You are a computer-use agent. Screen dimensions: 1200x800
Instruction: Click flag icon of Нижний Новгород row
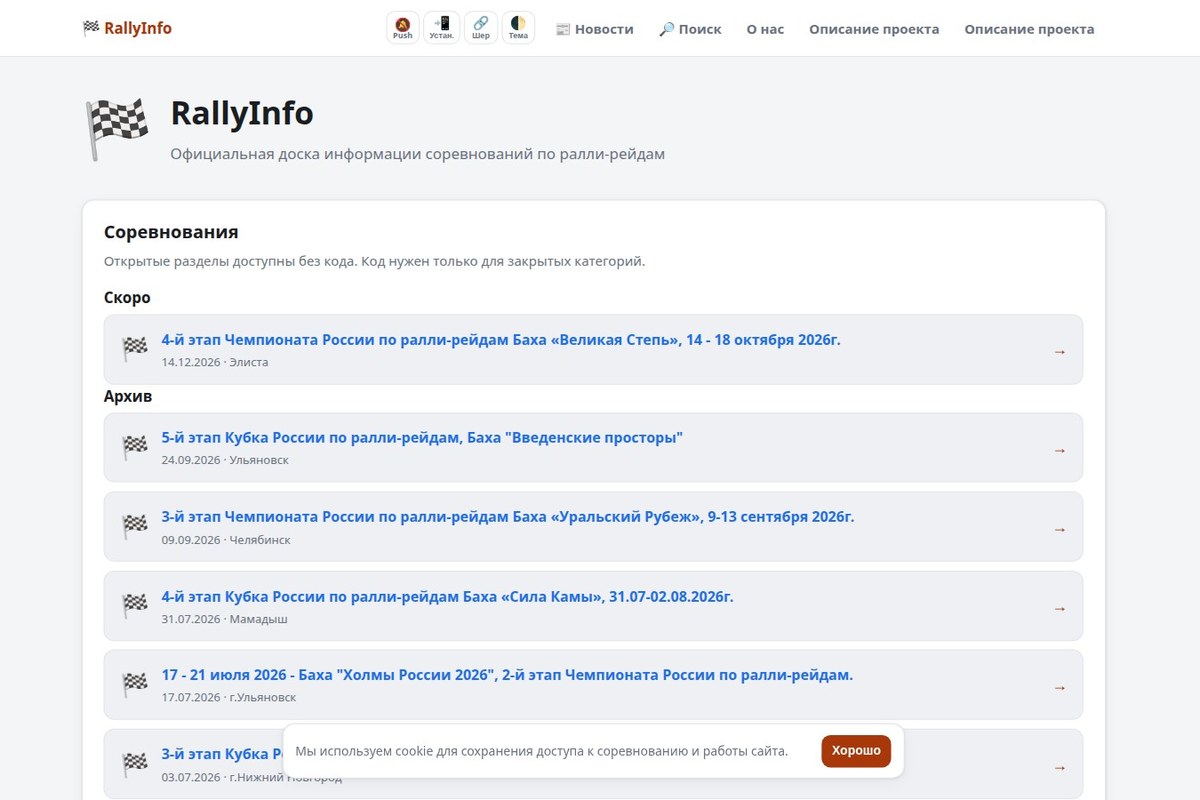[x=135, y=764]
